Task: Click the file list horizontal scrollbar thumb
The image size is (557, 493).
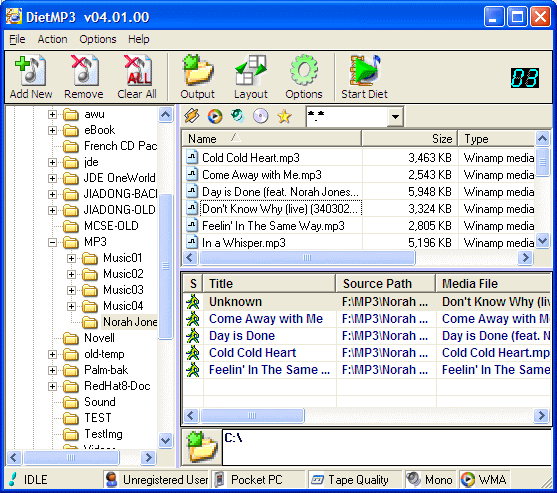Action: [x=307, y=258]
